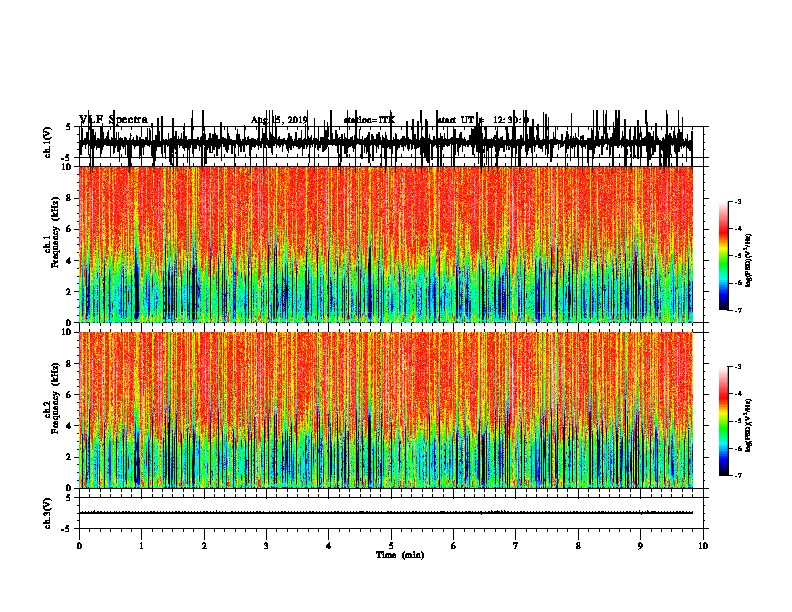Image resolution: width=792 pixels, height=612 pixels.
Task: Click the "VLF Spectra" plot title
Action: [114, 119]
